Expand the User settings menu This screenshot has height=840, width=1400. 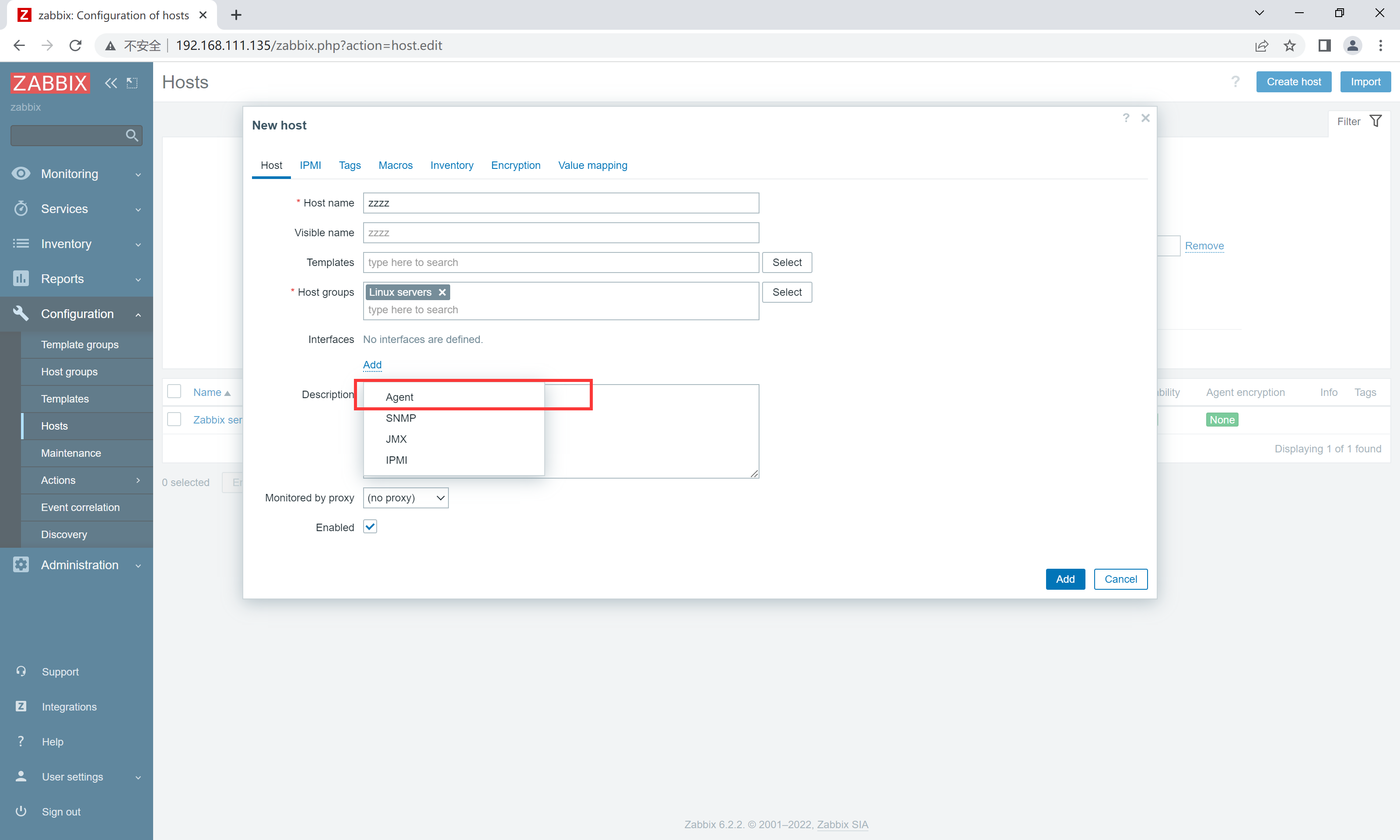tap(138, 778)
